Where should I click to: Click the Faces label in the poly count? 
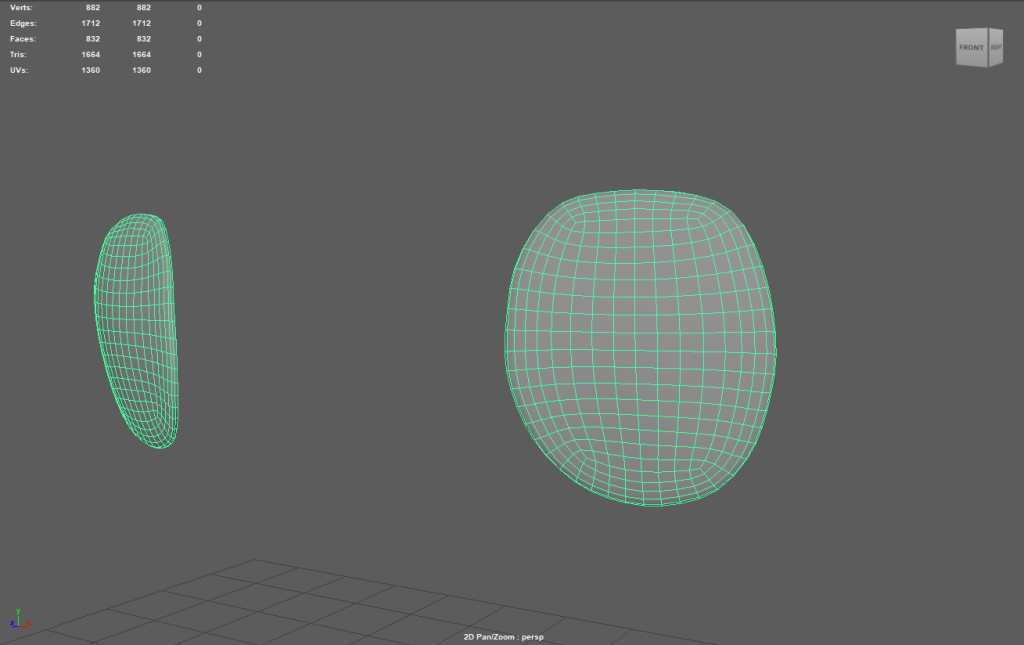[x=21, y=38]
